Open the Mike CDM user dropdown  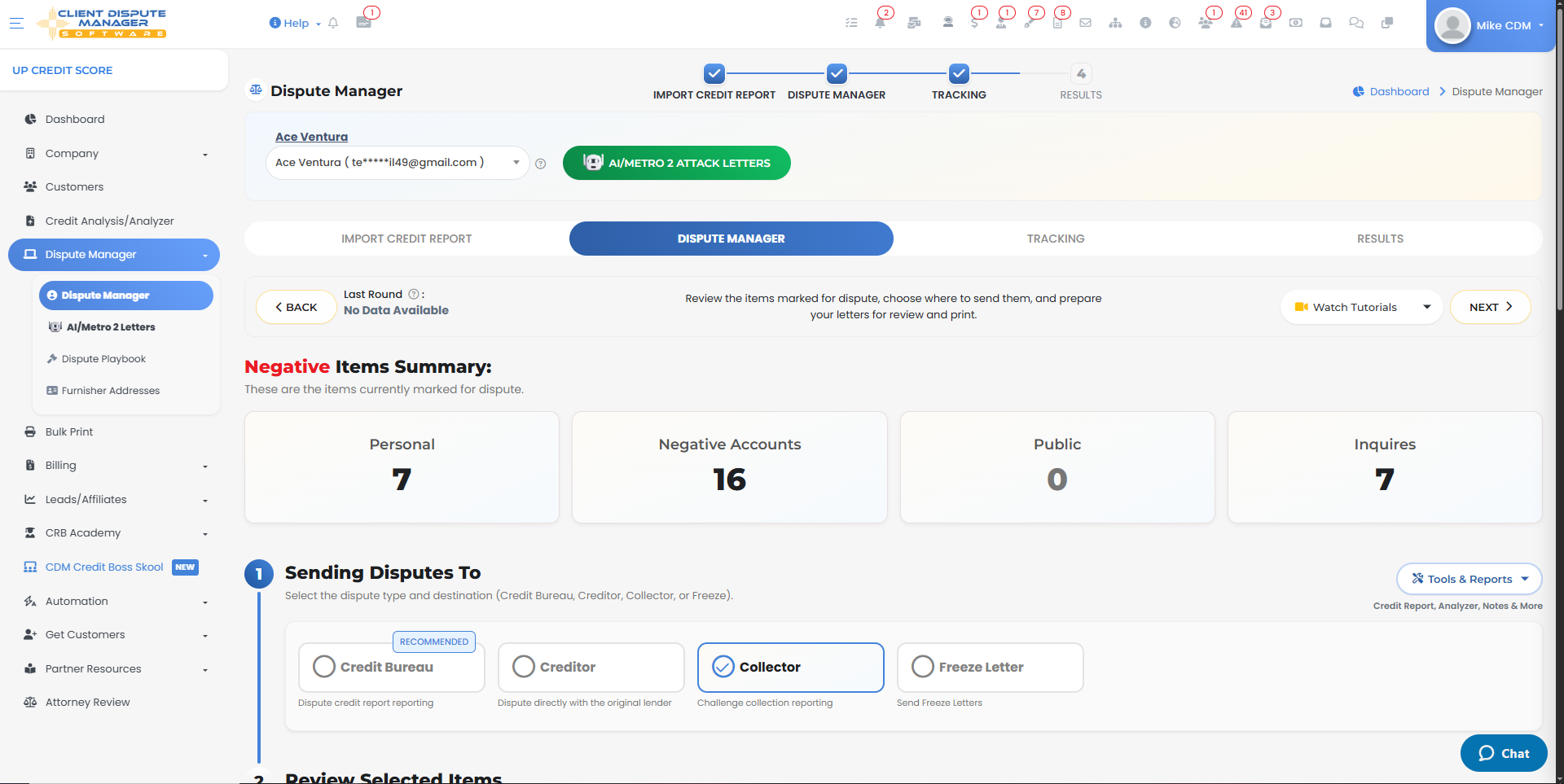click(x=1491, y=25)
